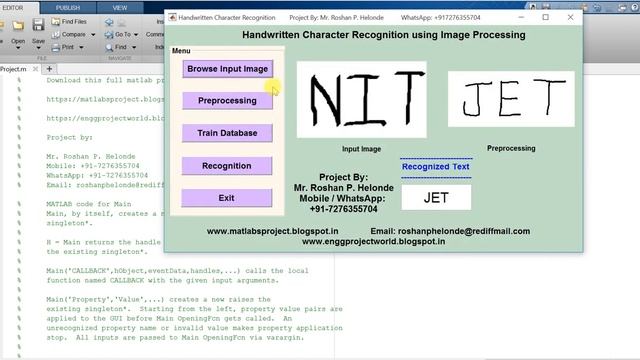Viewport: 640px width, 360px height.
Task: Click the 'function named CALLBACK' comment line
Action: pyautogui.click(x=162, y=280)
